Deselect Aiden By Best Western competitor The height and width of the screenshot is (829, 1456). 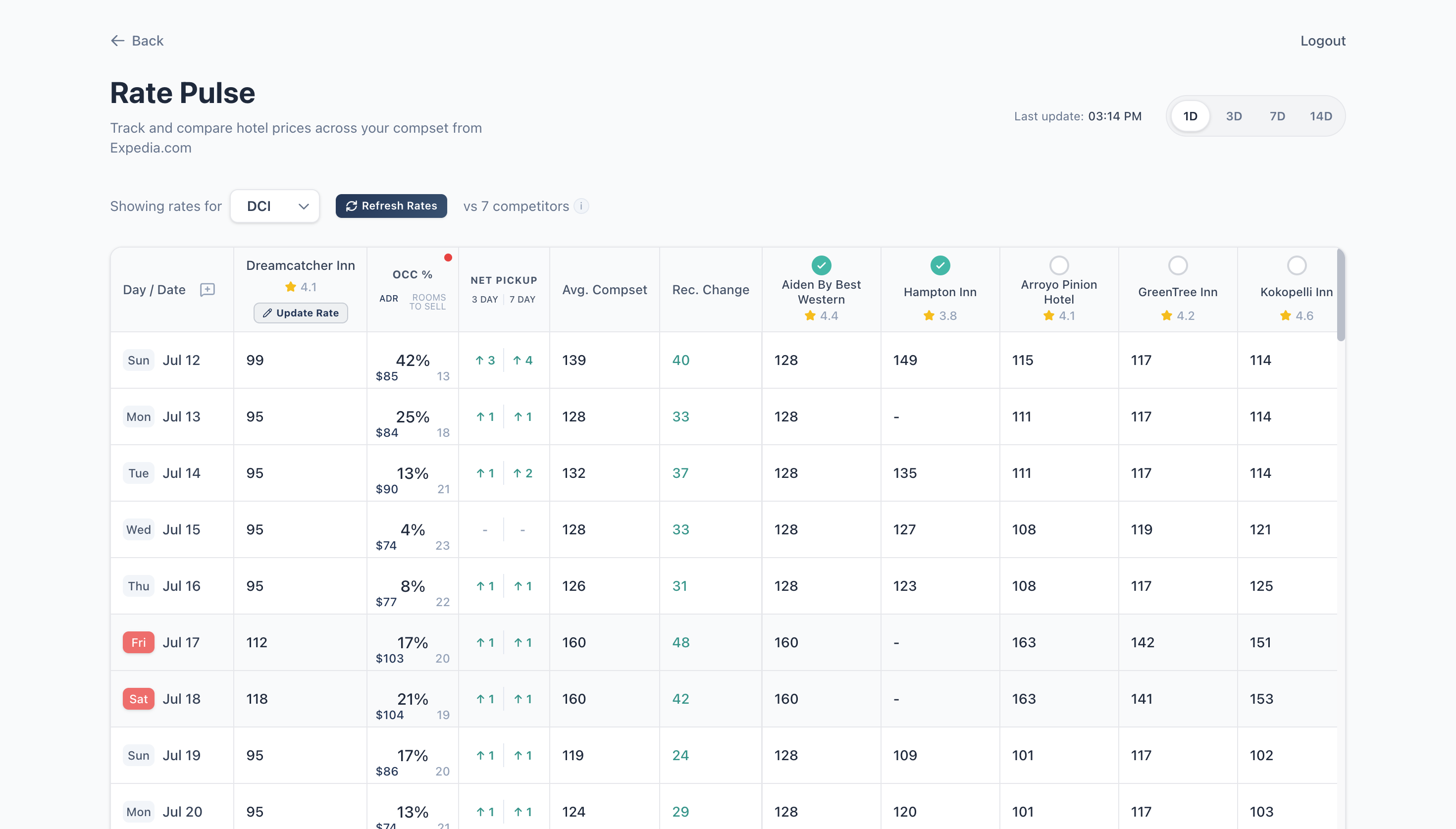(821, 265)
